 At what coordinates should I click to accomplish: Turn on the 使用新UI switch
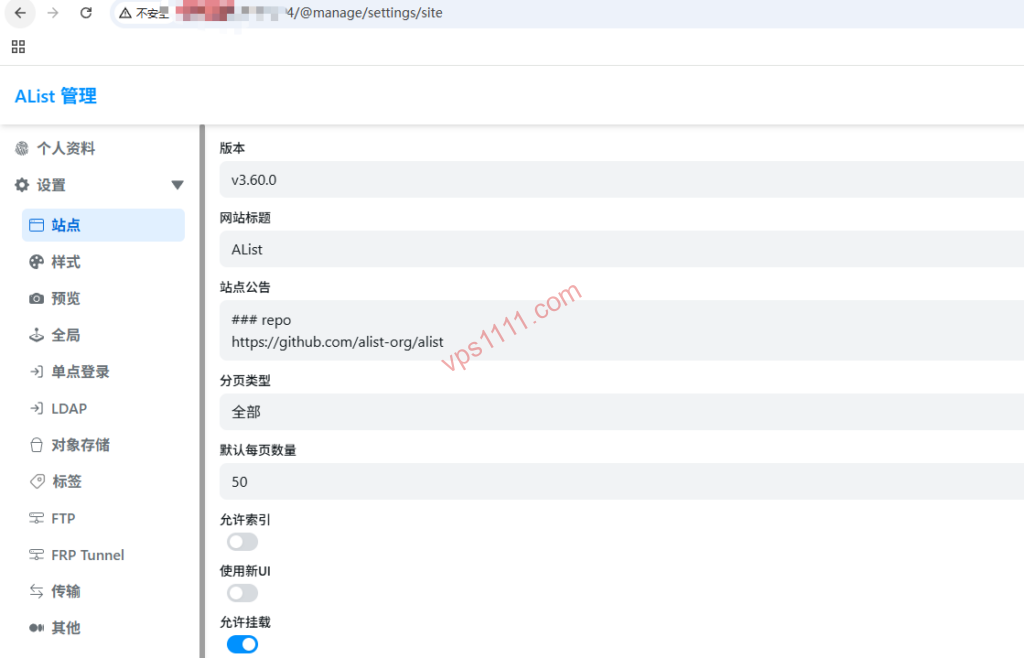point(242,593)
